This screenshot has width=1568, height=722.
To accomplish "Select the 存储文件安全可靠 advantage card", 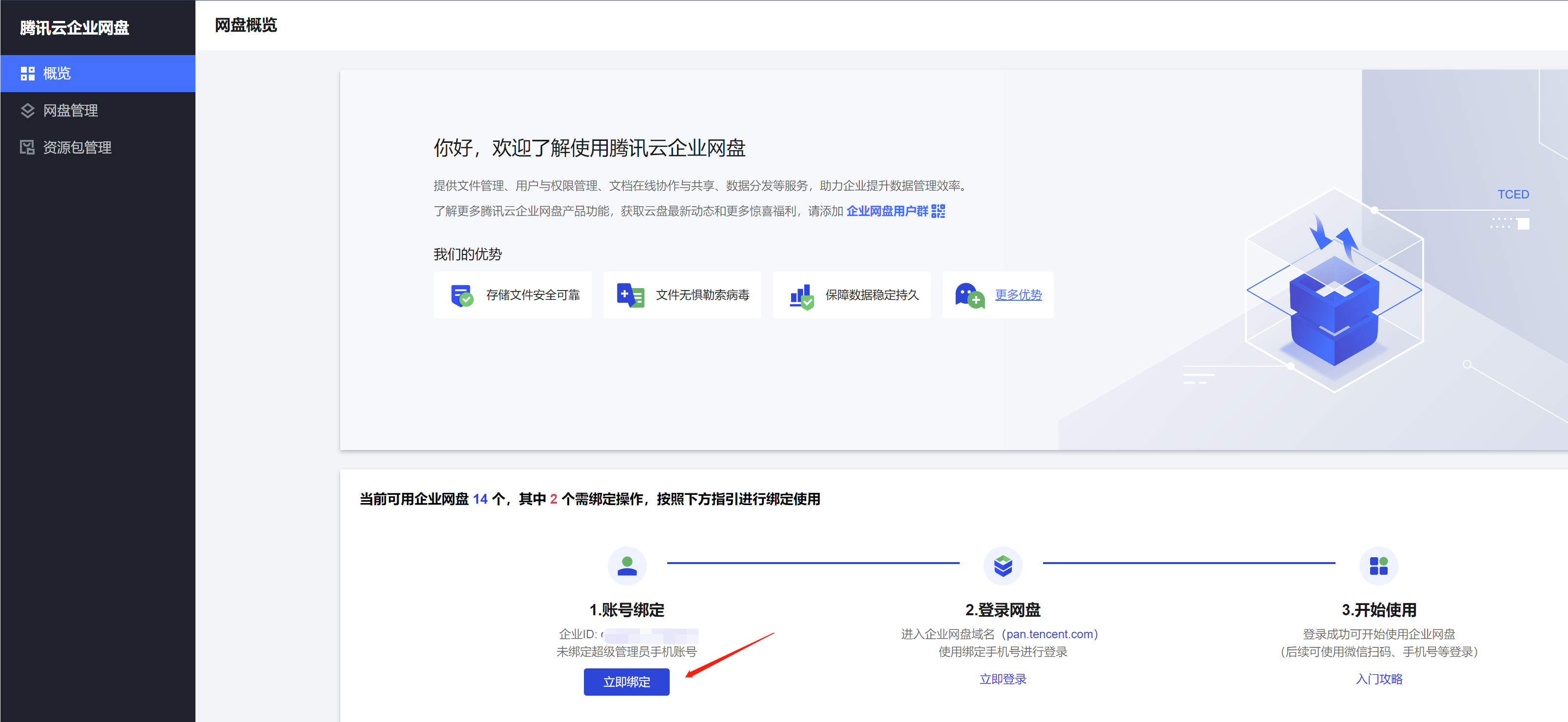I will 513,294.
